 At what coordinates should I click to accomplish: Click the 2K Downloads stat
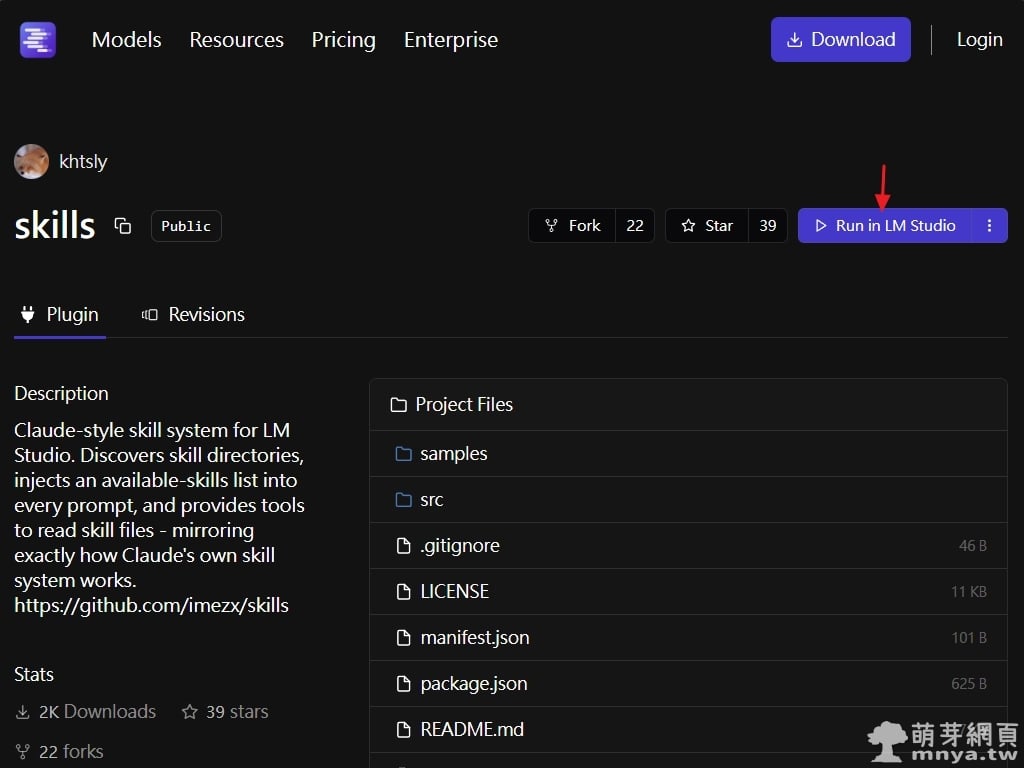pyautogui.click(x=86, y=712)
